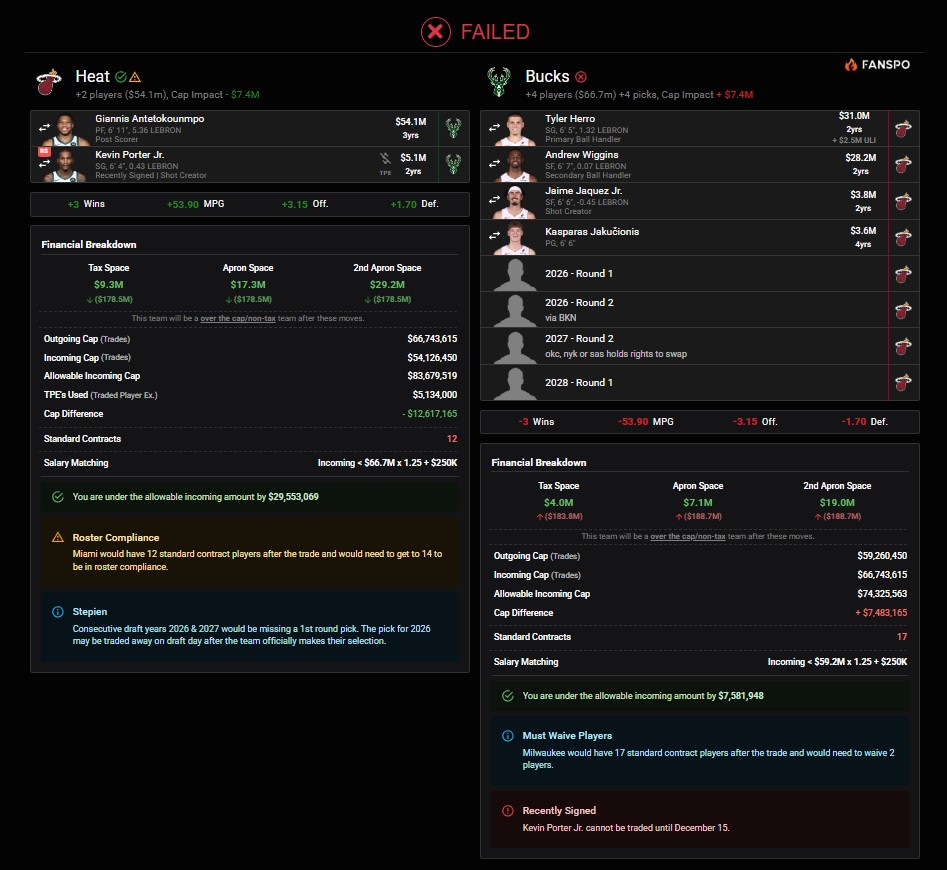Click the Heat logo on 2027 Round 2 pick
The image size is (947, 870).
[x=903, y=347]
